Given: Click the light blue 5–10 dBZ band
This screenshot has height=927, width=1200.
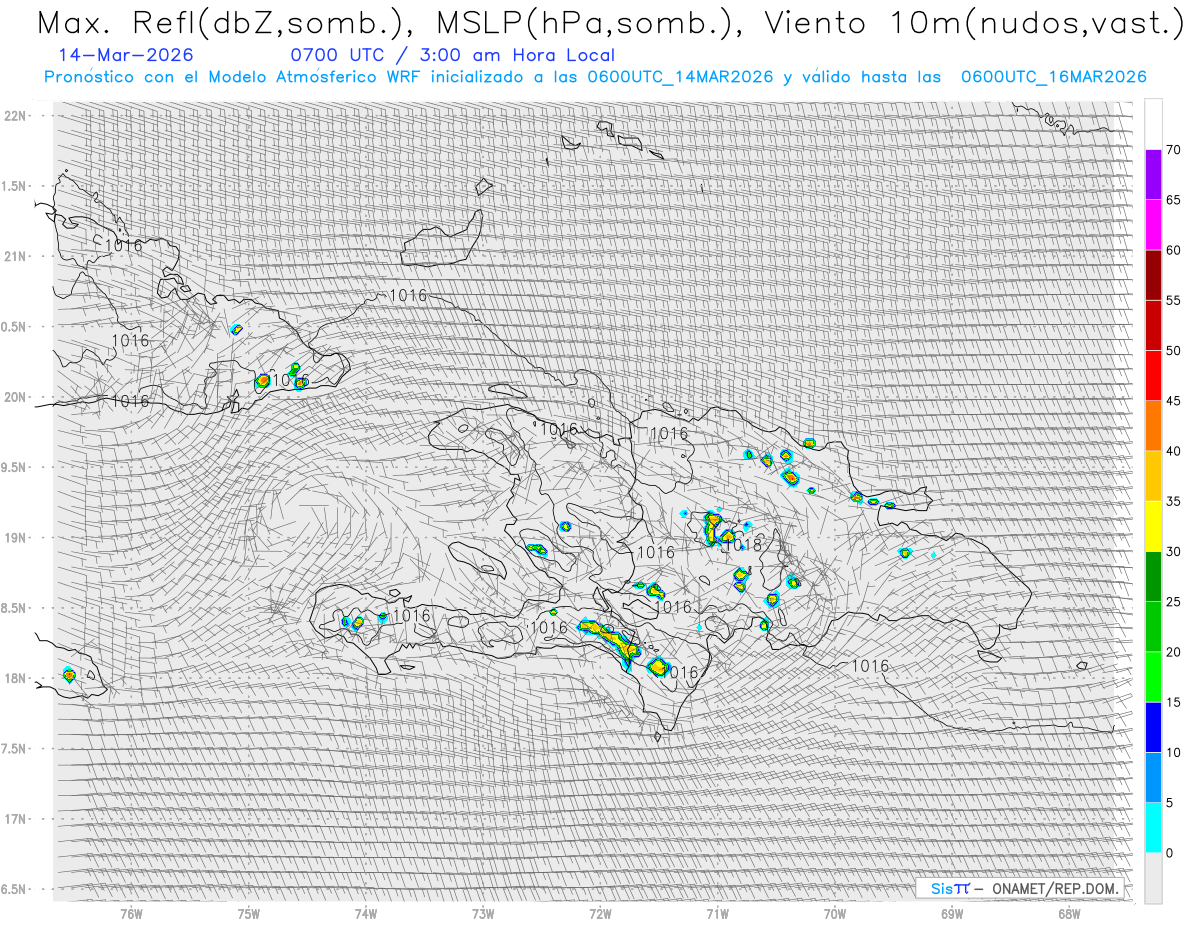Looking at the screenshot, I should 1153,777.
